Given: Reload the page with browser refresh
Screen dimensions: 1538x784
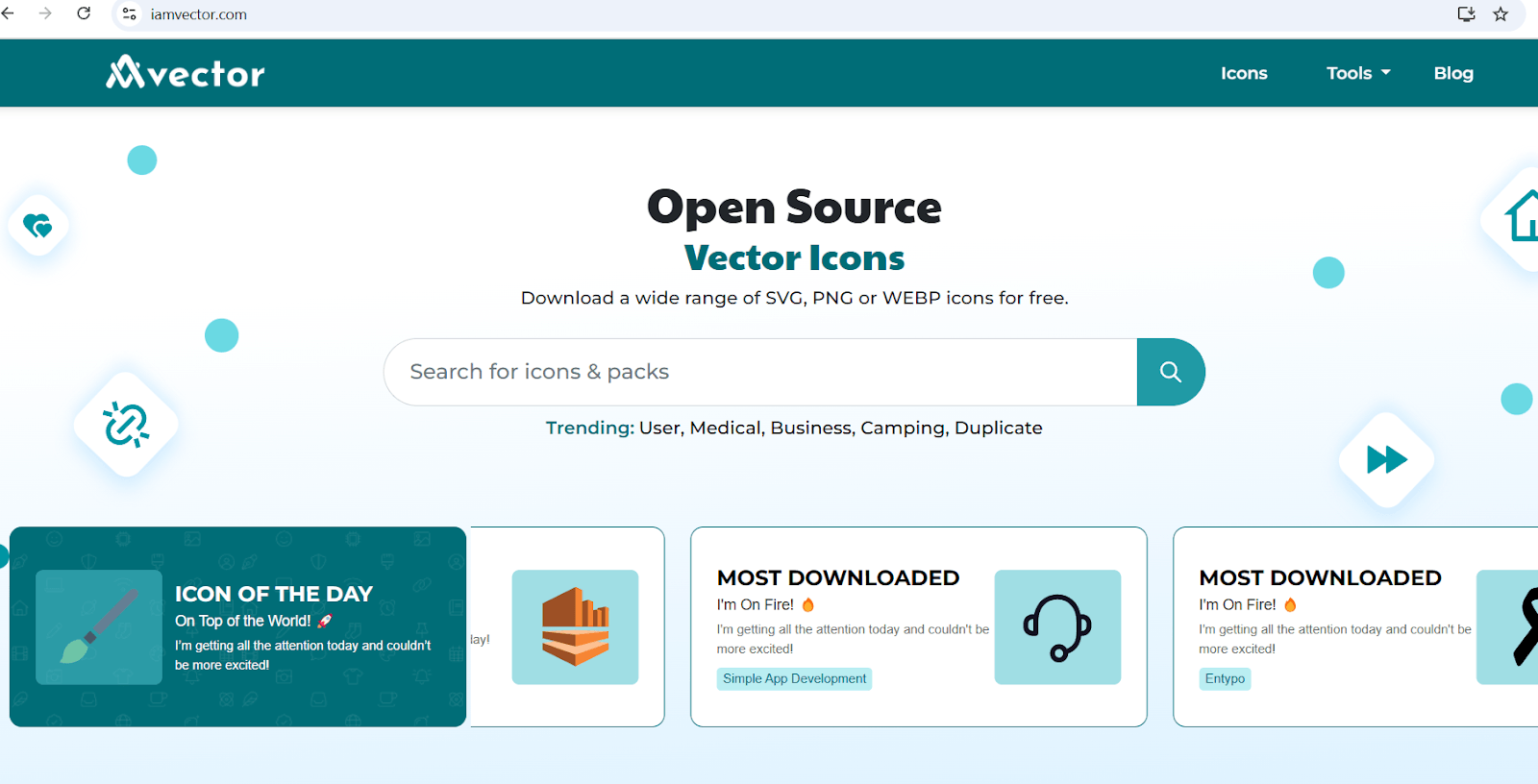Looking at the screenshot, I should point(84,13).
